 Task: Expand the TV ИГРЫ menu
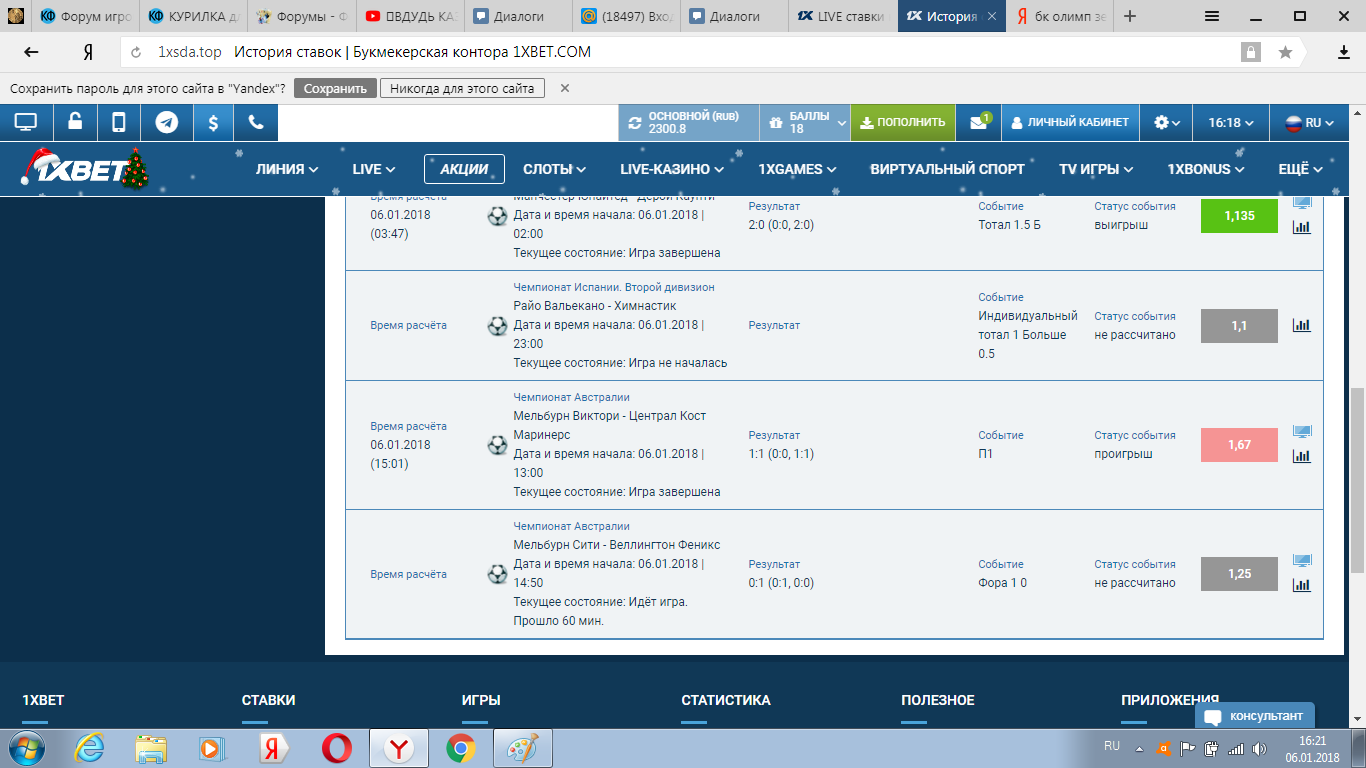pyautogui.click(x=1096, y=169)
